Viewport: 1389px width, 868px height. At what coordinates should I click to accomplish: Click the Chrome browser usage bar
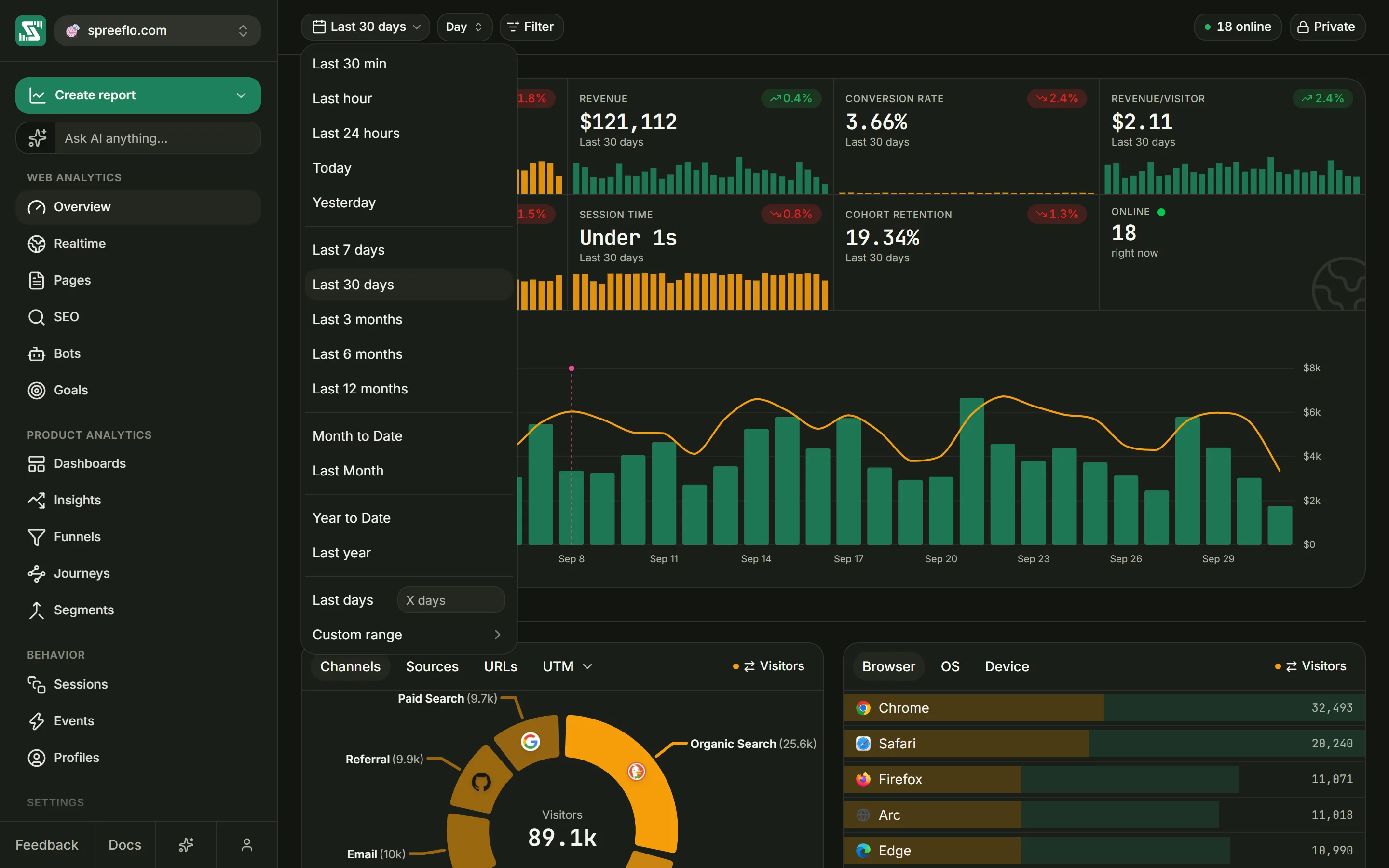click(1104, 708)
